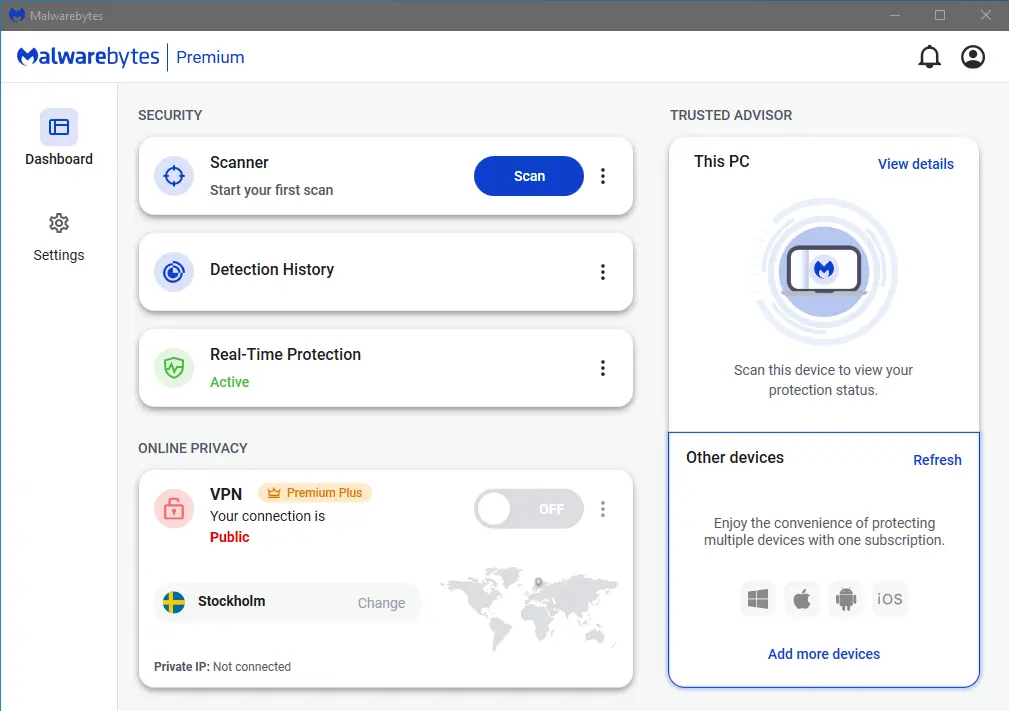The height and width of the screenshot is (711, 1009).
Task: Change the VPN server location
Action: tap(382, 603)
